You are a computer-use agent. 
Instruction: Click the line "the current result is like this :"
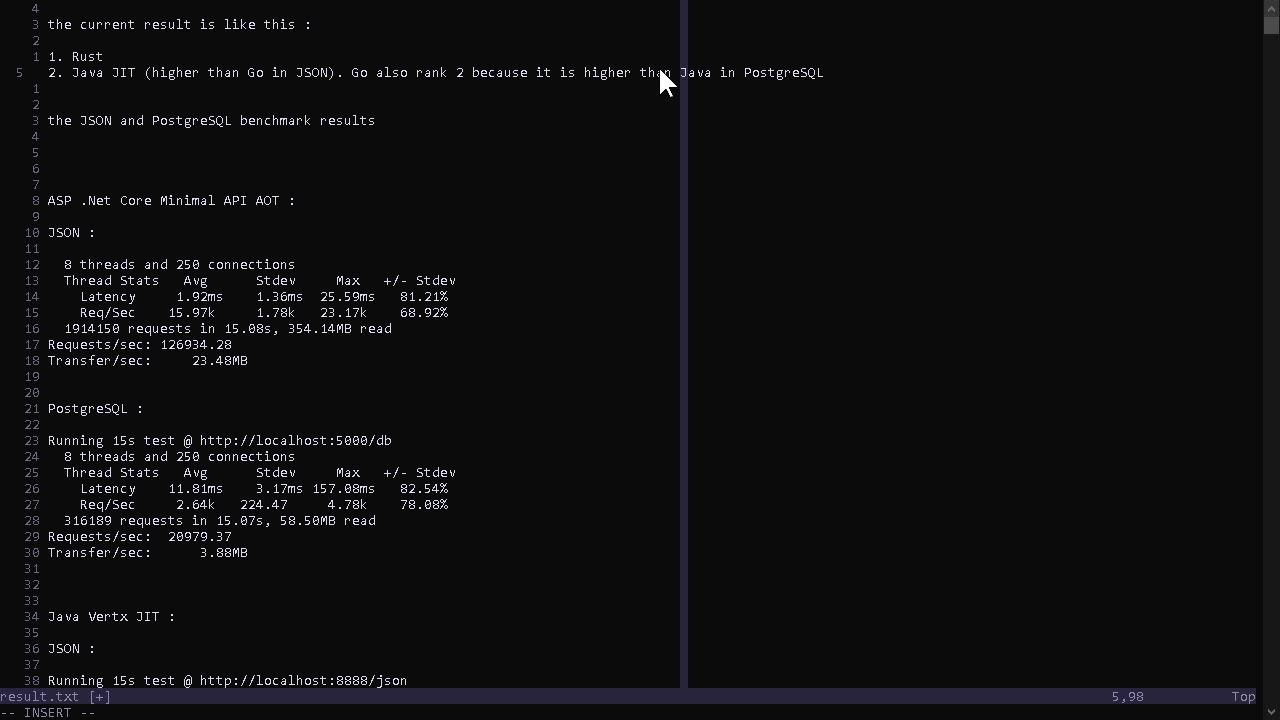179,25
